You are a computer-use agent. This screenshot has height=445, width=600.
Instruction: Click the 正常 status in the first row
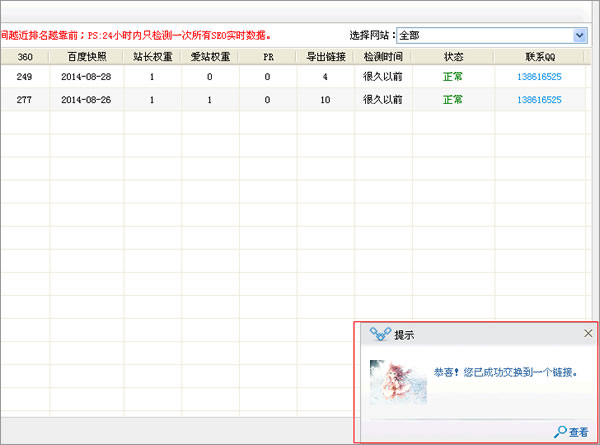point(453,76)
